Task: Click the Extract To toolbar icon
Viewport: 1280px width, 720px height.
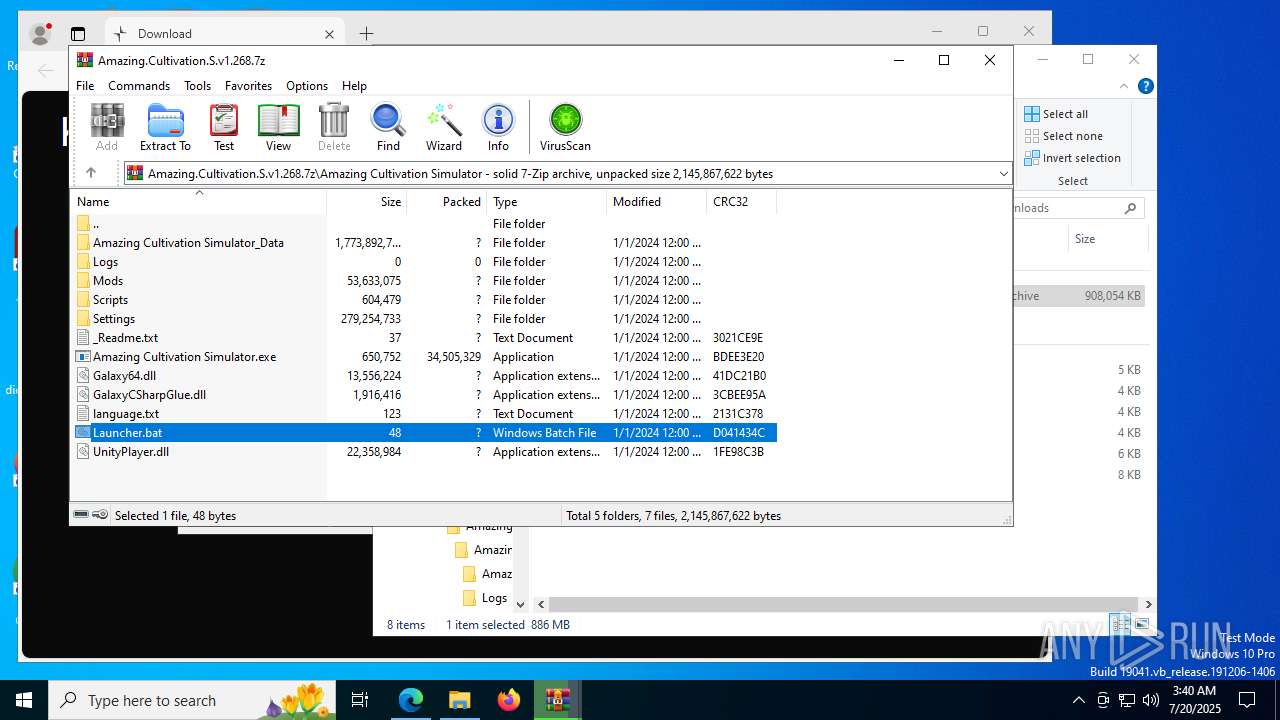Action: [165, 128]
